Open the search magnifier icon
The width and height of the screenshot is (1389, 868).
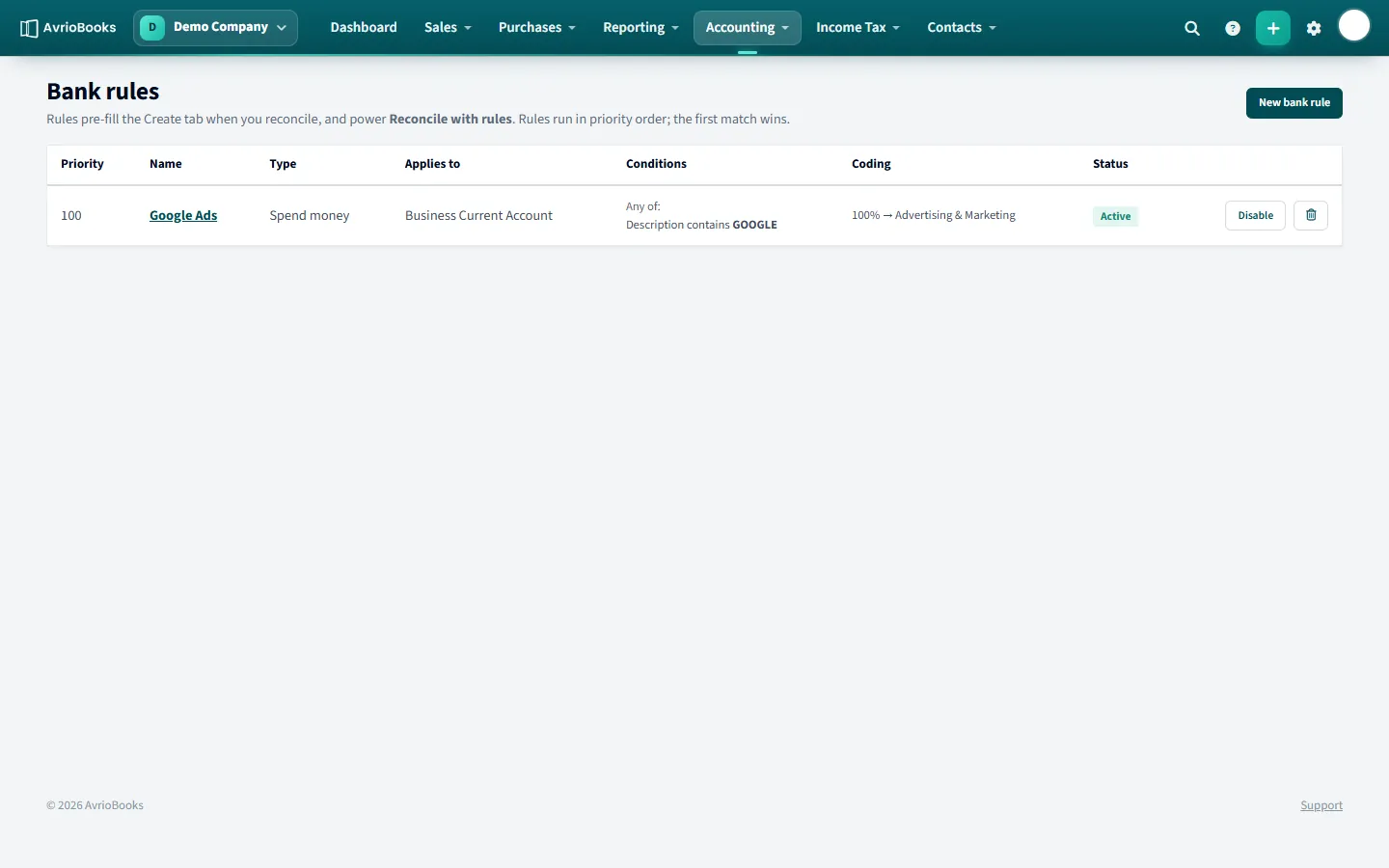tap(1192, 28)
